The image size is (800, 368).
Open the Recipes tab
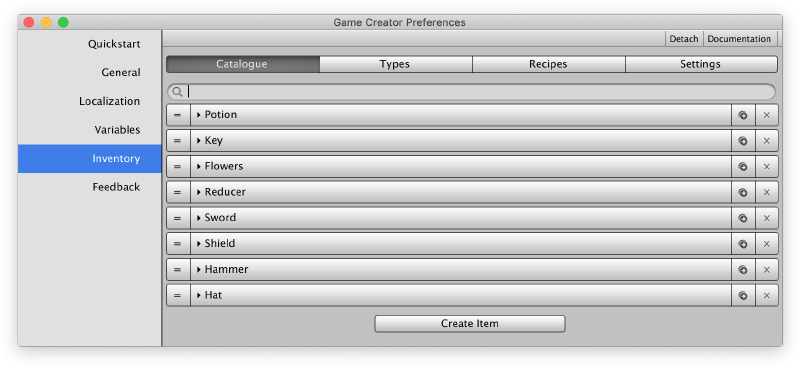[x=549, y=64]
